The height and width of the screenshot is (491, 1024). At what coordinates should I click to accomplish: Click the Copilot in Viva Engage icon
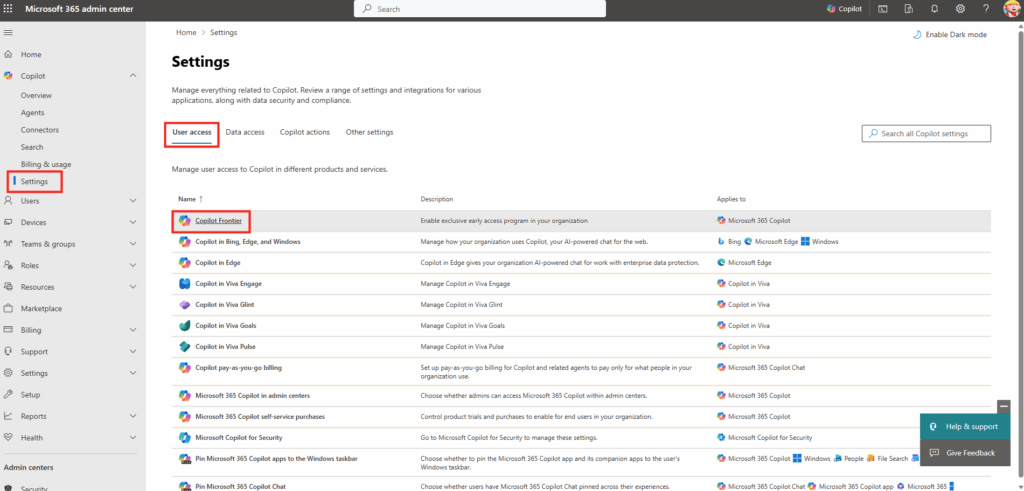point(184,283)
